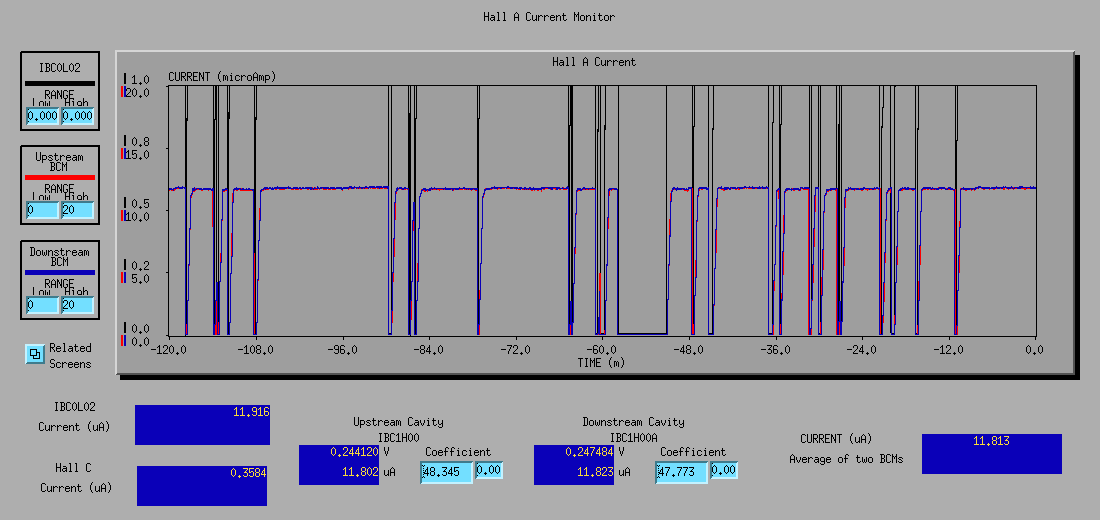Click the black IBCOLO2 legend color bar
Viewport: 1100px width, 520px height.
(60, 83)
